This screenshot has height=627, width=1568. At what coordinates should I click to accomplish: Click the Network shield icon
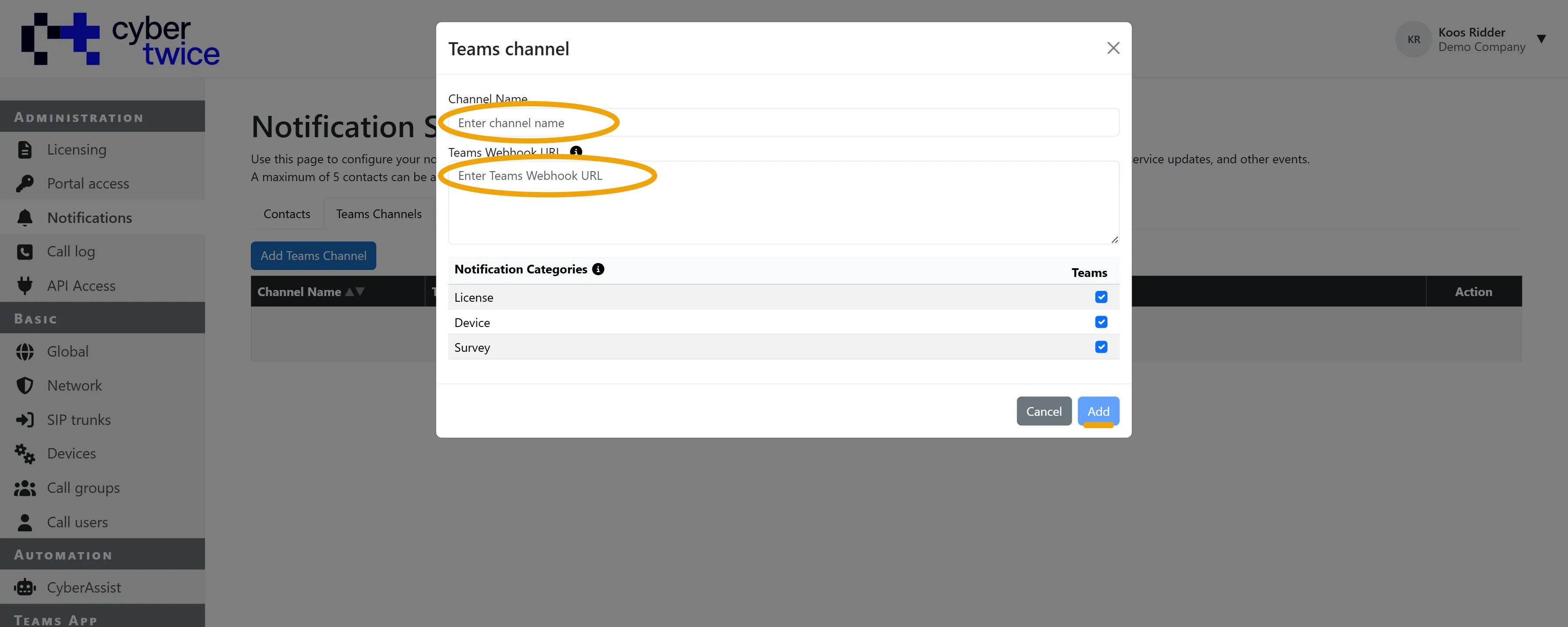[x=25, y=386]
